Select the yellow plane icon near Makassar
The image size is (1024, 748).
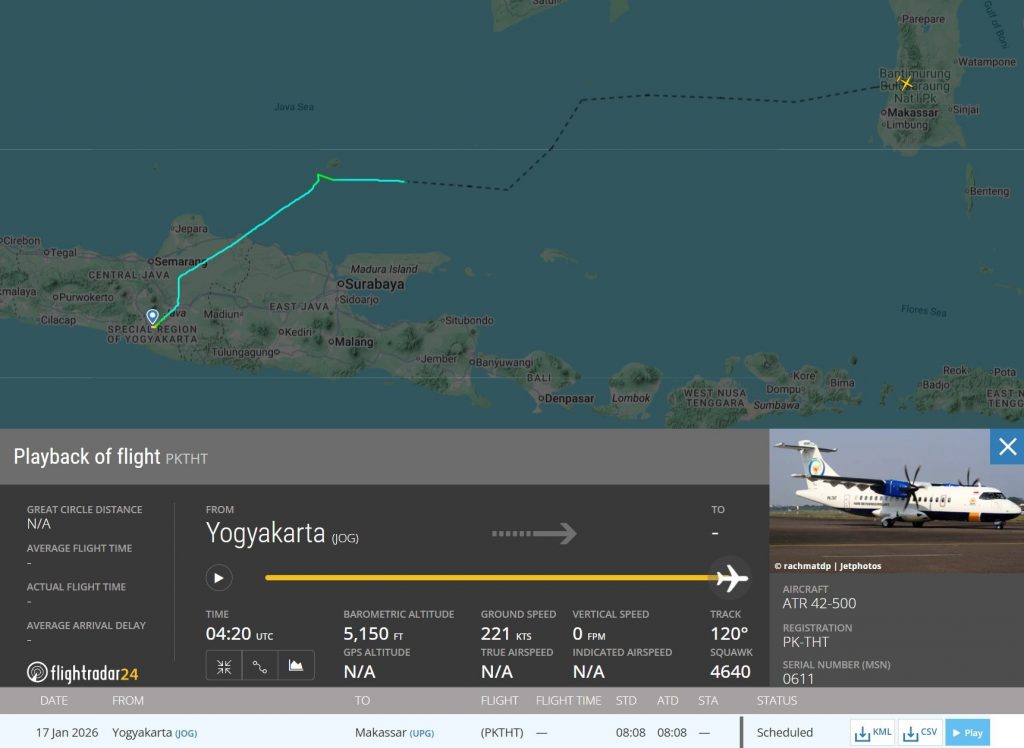pyautogui.click(x=906, y=84)
